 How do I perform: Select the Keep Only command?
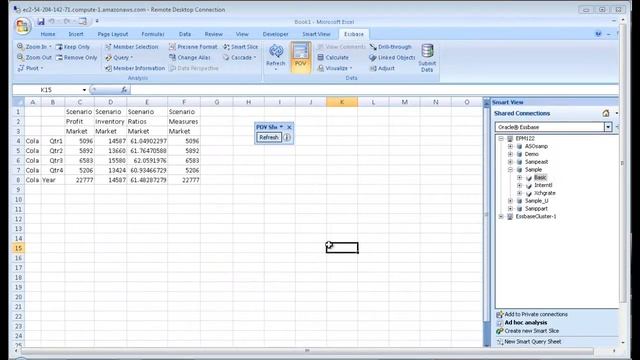point(73,47)
